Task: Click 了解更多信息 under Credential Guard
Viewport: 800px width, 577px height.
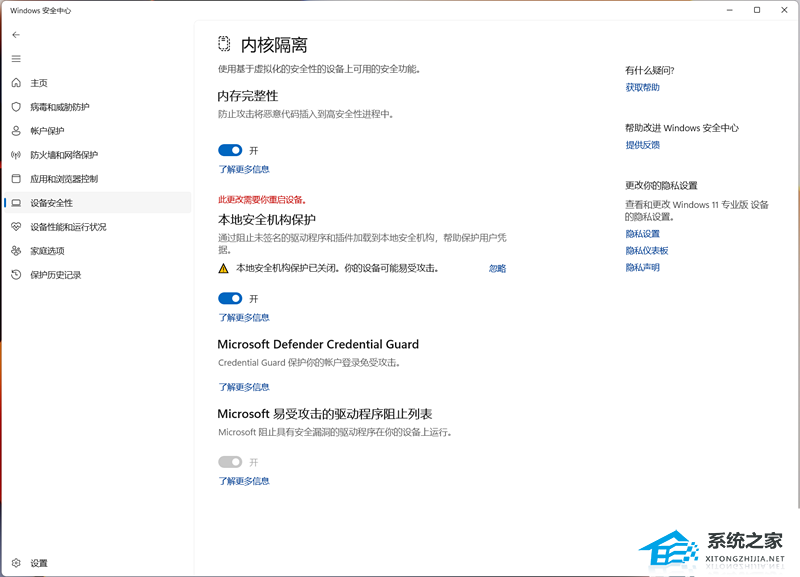Action: click(x=244, y=387)
